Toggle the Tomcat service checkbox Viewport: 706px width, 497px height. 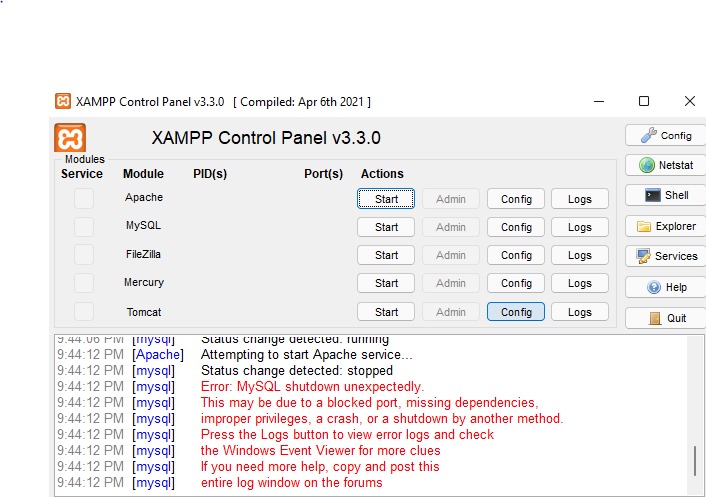84,312
